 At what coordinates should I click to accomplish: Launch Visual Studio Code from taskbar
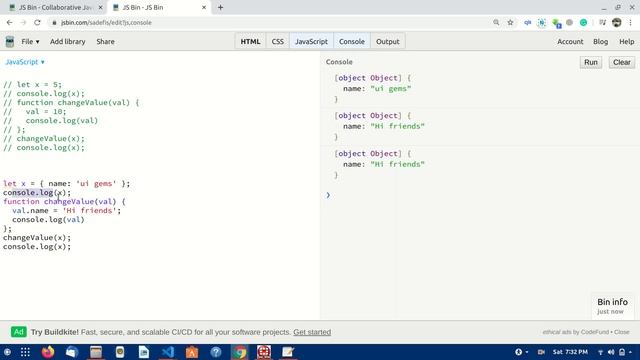tap(168, 352)
